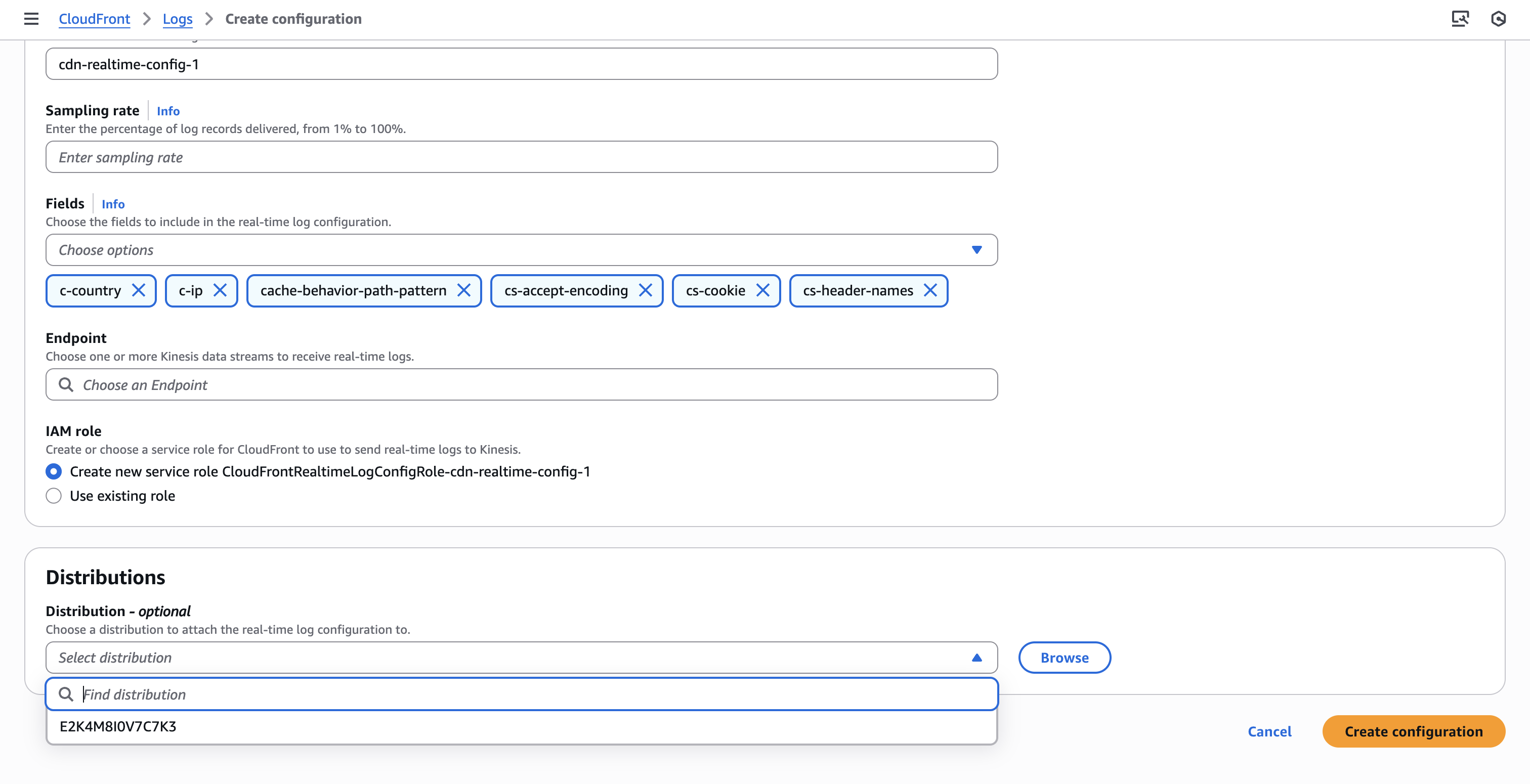The width and height of the screenshot is (1530, 784).
Task: Select the Use existing role option
Action: pos(54,495)
